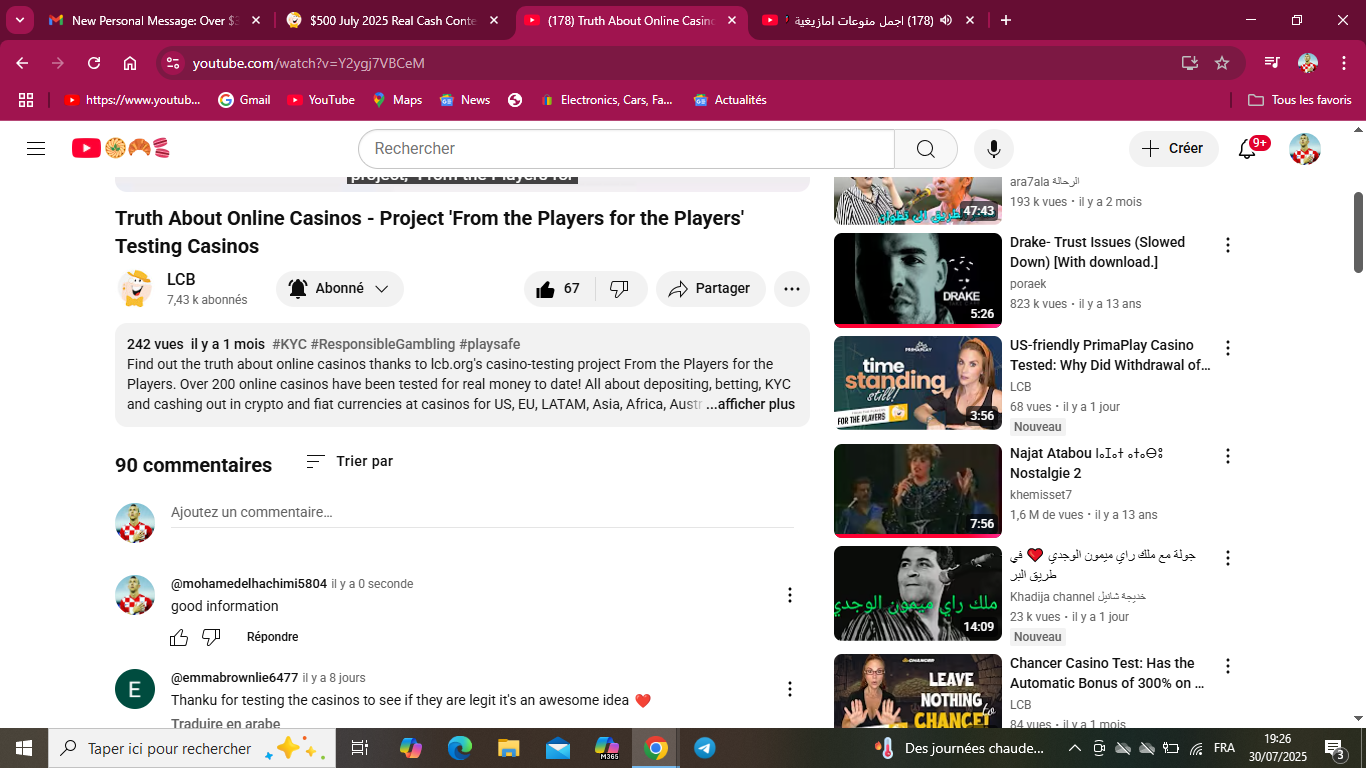
Task: Click the search magnifier button
Action: [925, 149]
